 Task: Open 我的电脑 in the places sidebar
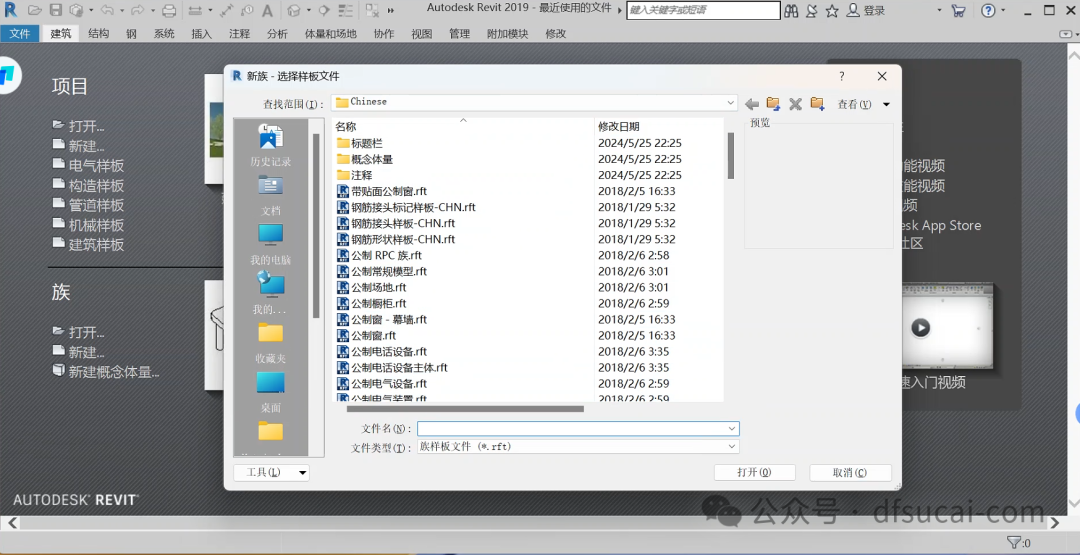[271, 244]
